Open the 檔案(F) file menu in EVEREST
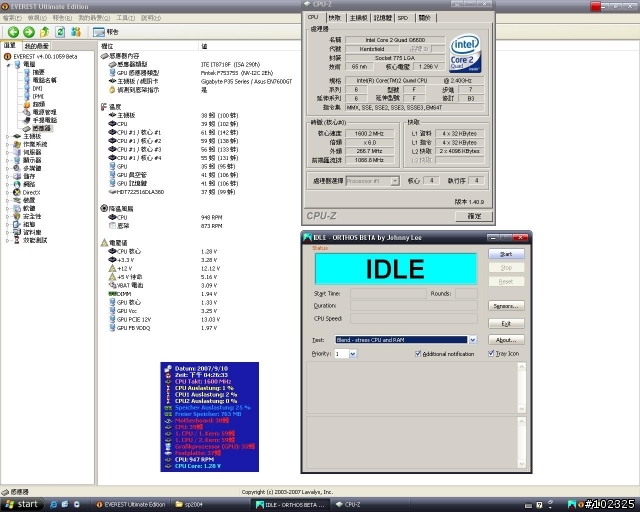The height and width of the screenshot is (512, 640). [12, 18]
